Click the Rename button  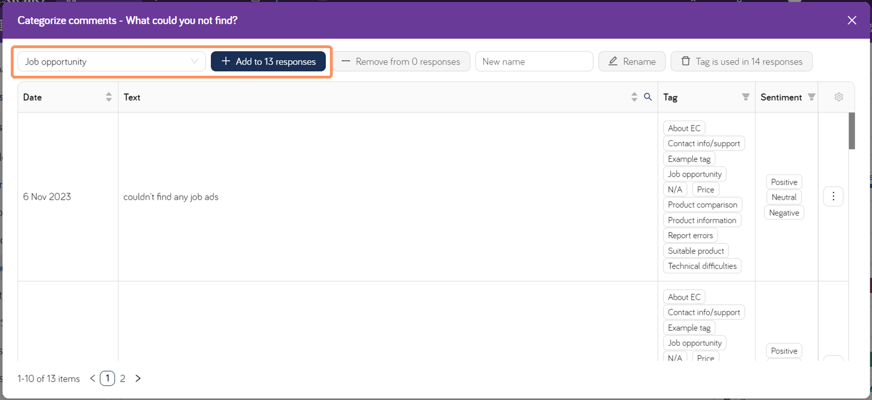pyautogui.click(x=632, y=62)
